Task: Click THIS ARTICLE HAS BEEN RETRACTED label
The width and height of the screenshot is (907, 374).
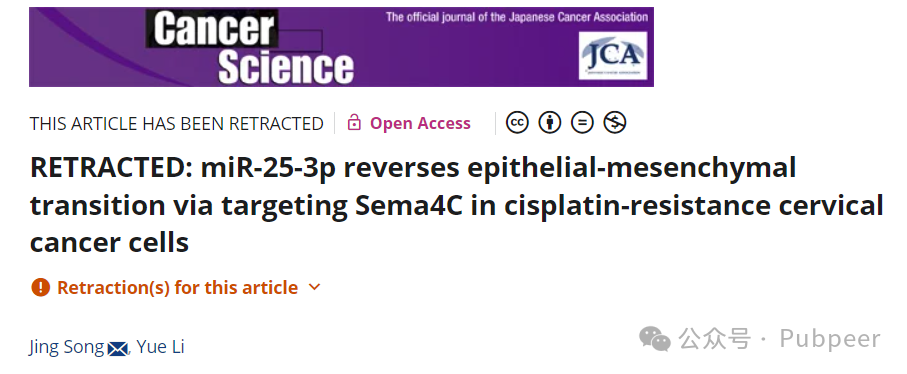Action: pos(176,123)
